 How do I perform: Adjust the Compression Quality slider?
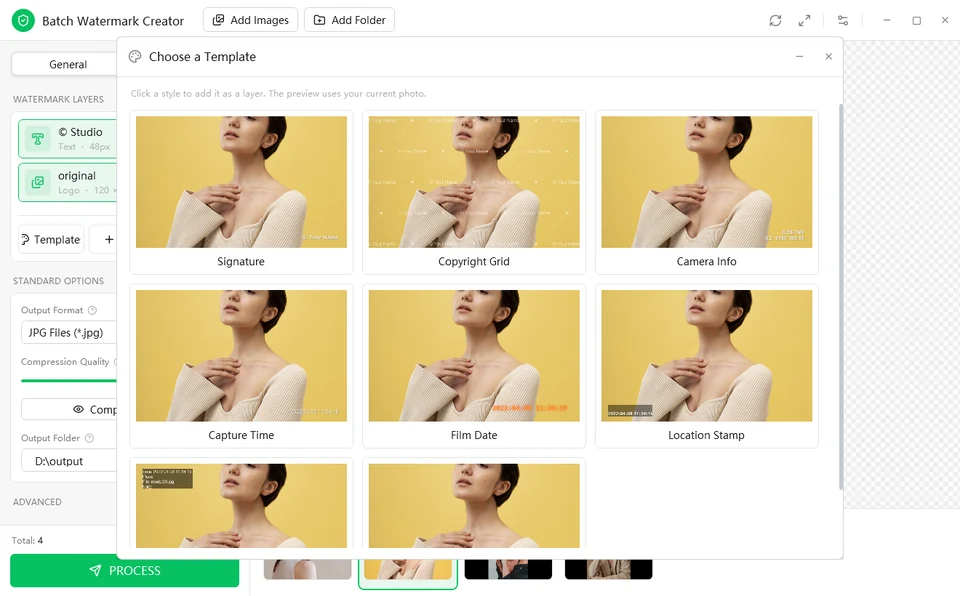(69, 380)
